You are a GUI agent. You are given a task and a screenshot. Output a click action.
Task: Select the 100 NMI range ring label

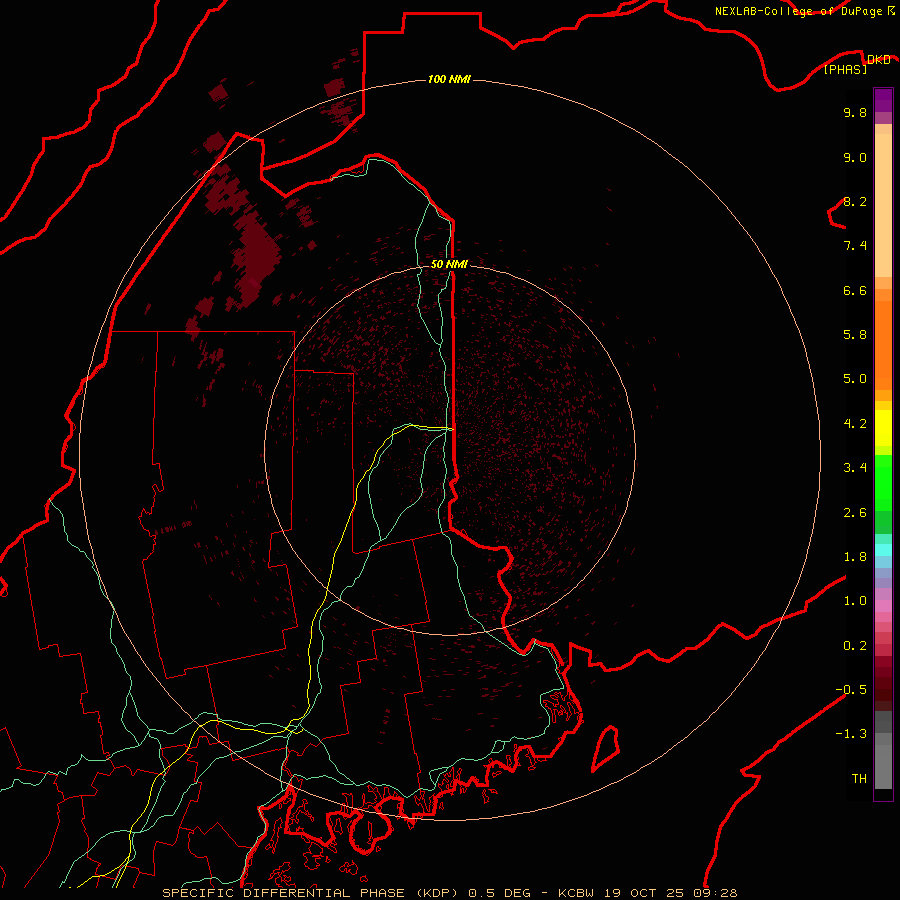[449, 79]
